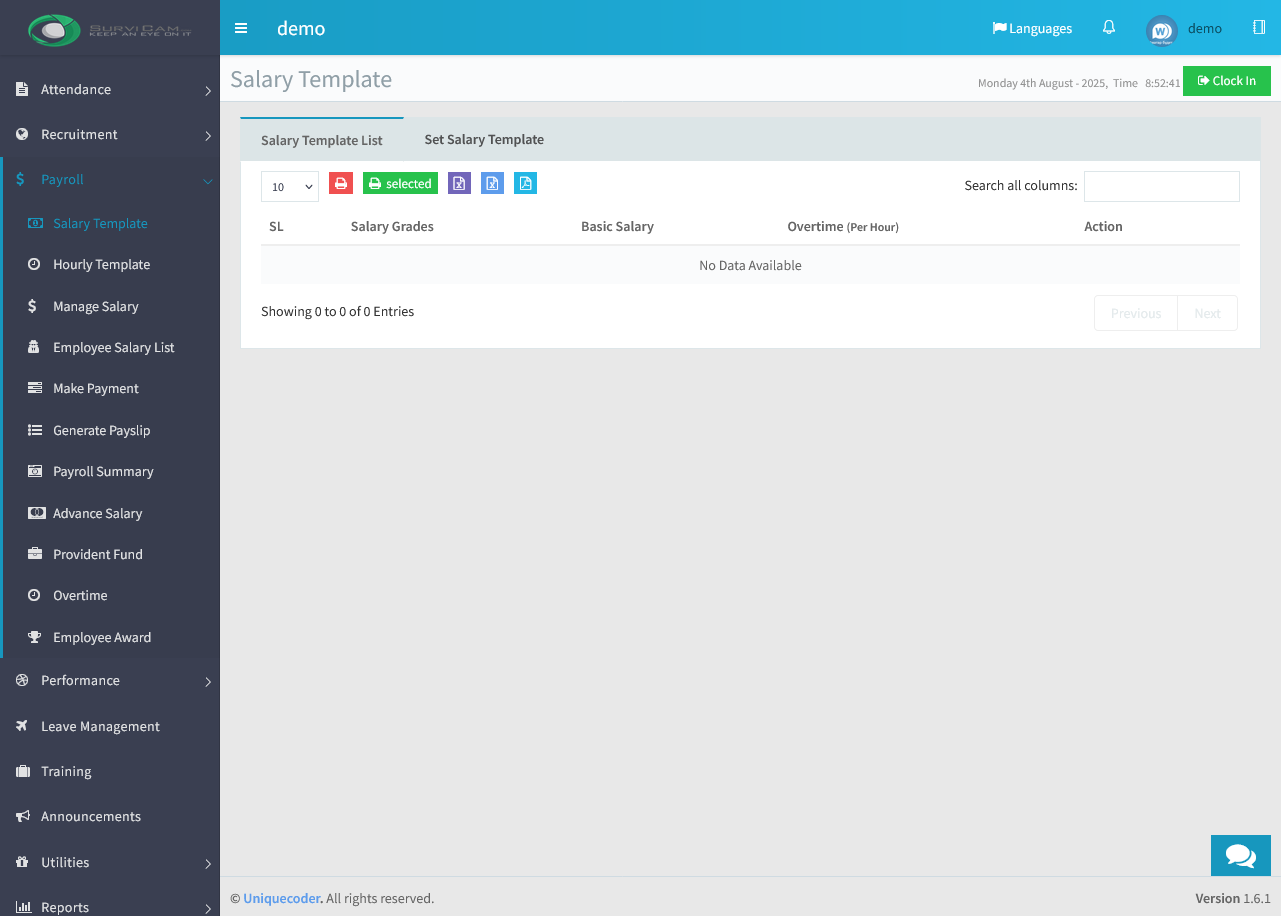Open Make Payment from the sidebar
This screenshot has height=916, width=1281.
(110, 389)
